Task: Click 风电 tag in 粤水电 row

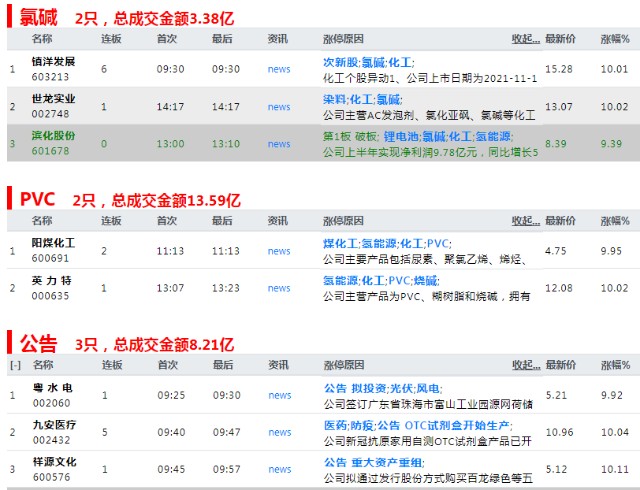Action: [428, 388]
